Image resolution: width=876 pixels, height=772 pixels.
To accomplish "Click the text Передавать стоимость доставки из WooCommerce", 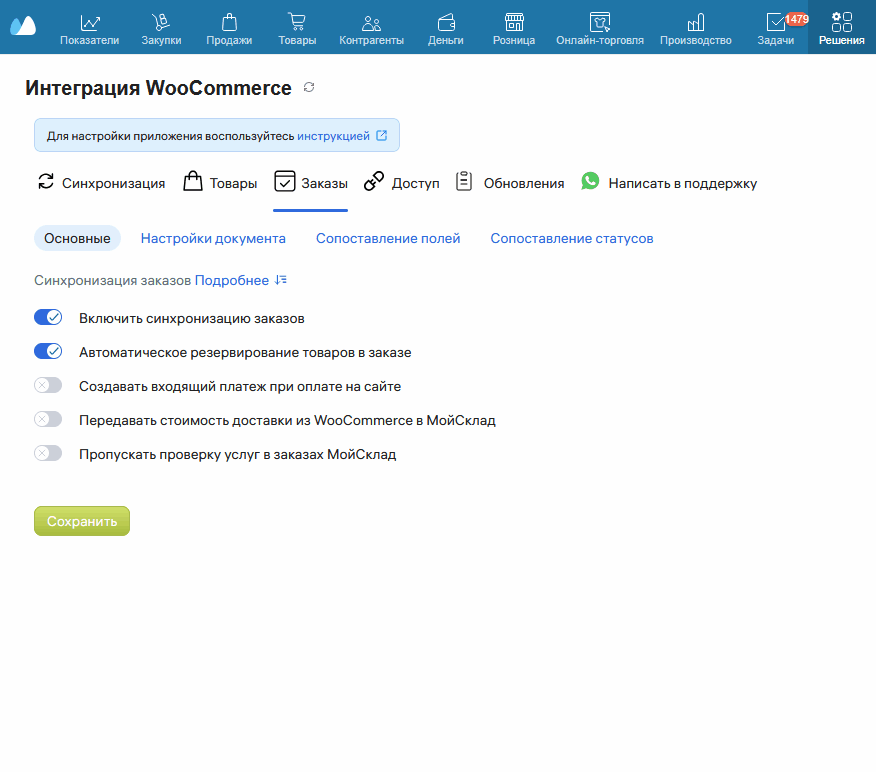I will click(246, 421).
